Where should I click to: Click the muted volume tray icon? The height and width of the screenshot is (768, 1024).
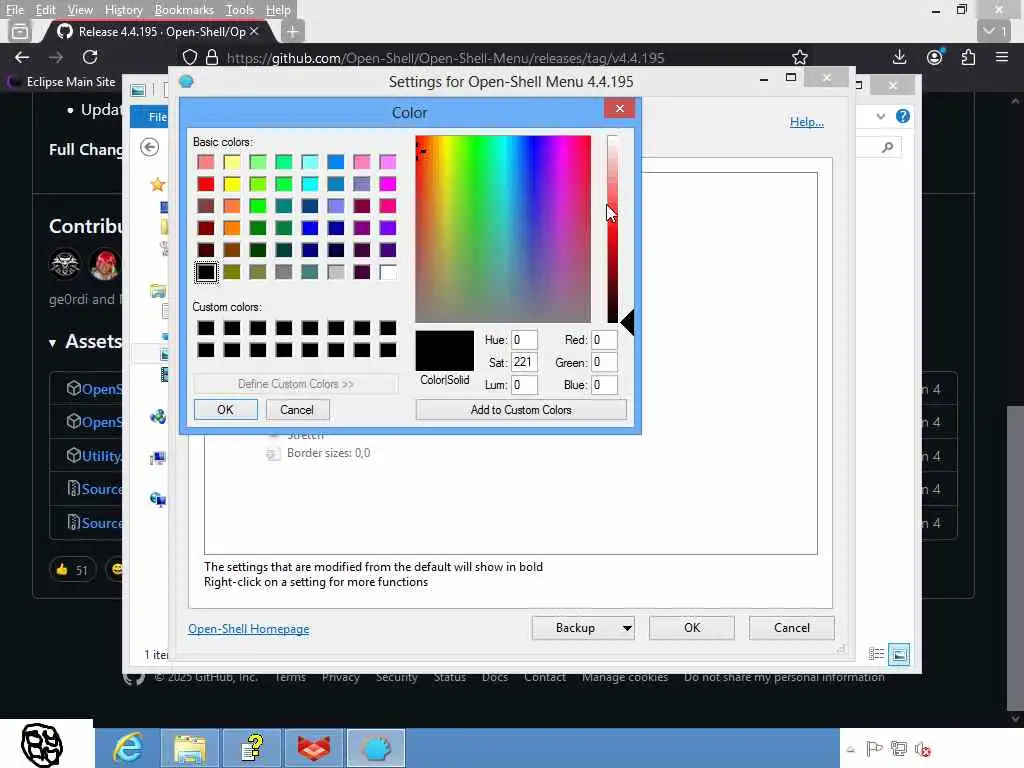(x=923, y=748)
